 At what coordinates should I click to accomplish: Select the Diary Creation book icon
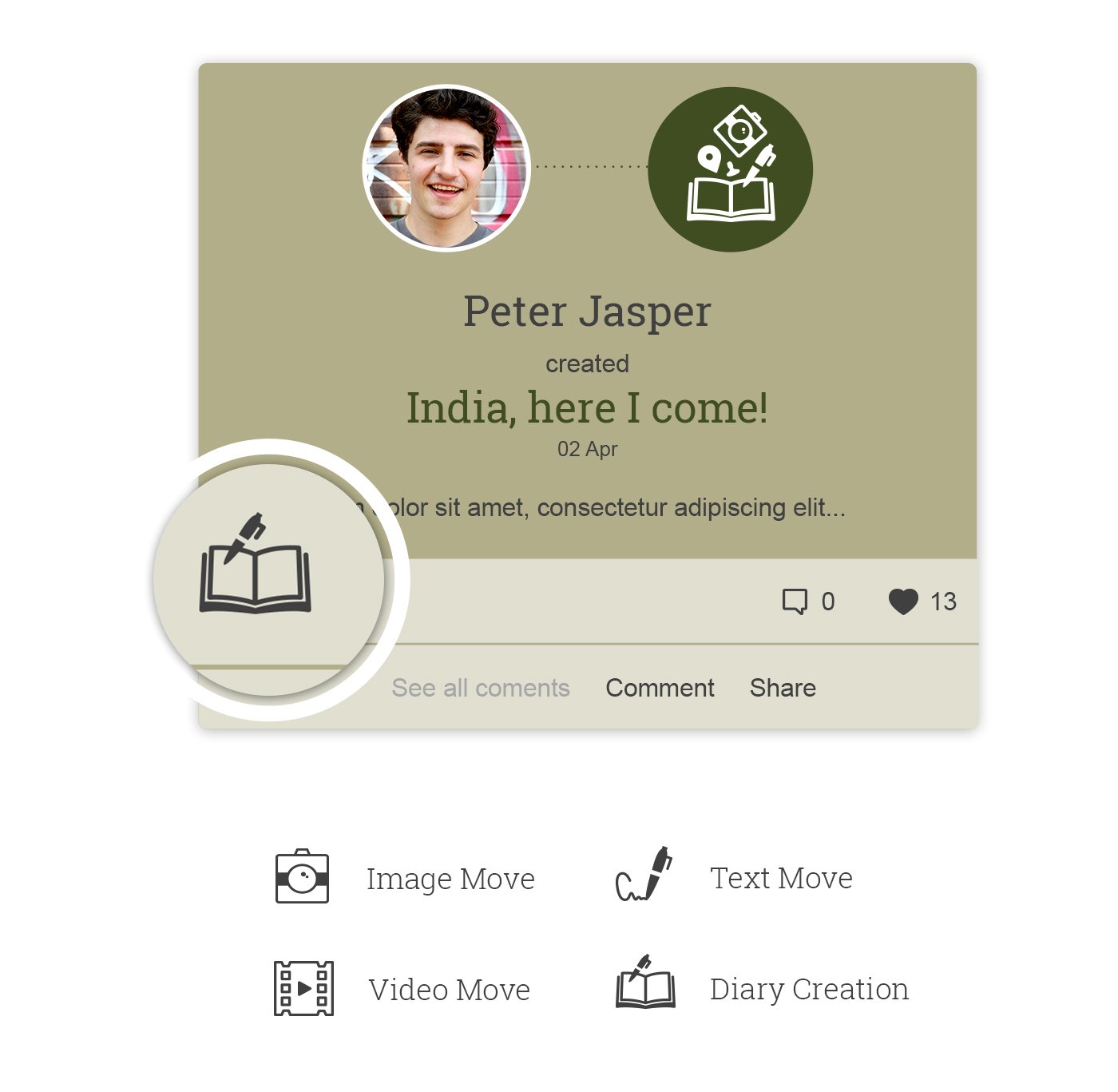click(x=645, y=981)
